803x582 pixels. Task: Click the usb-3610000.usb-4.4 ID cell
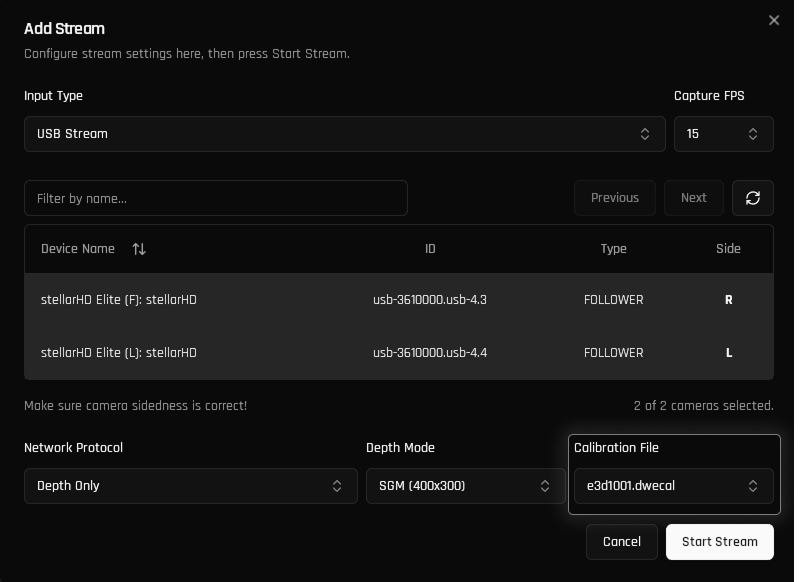pos(430,353)
